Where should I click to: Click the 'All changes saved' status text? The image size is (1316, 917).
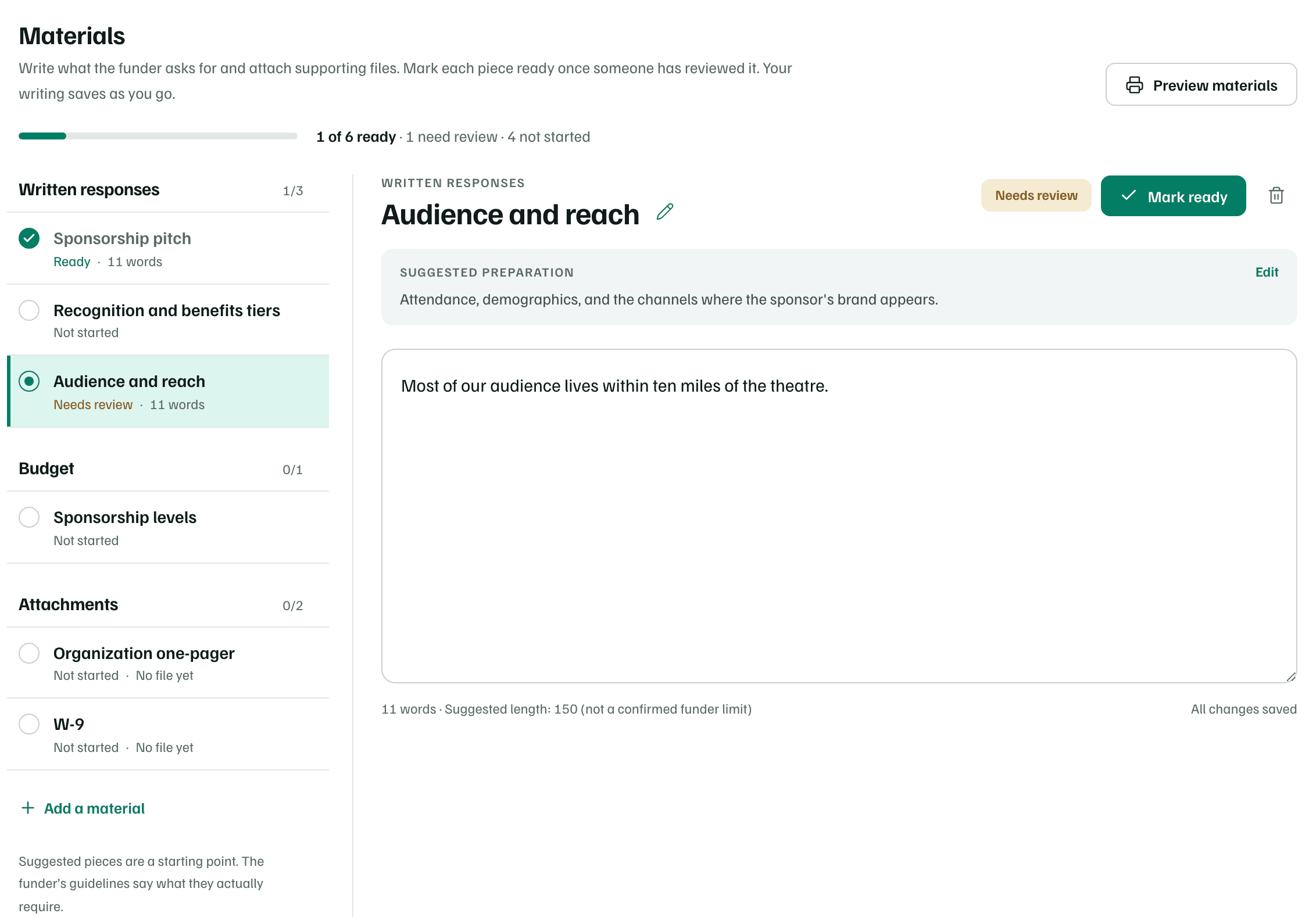(1244, 709)
